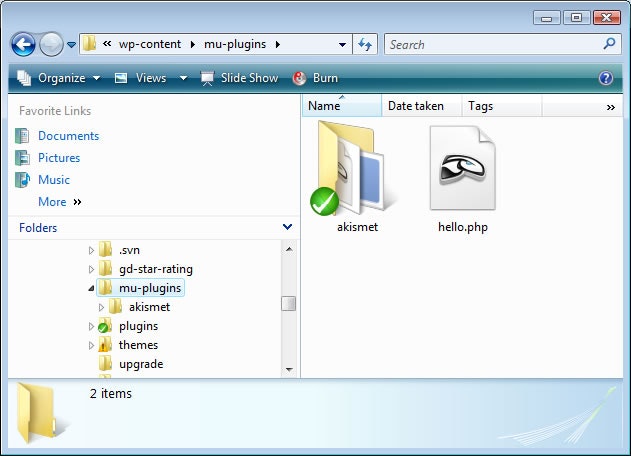Collapse the mu-plugins folder tree node
The height and width of the screenshot is (456, 631).
[92, 288]
